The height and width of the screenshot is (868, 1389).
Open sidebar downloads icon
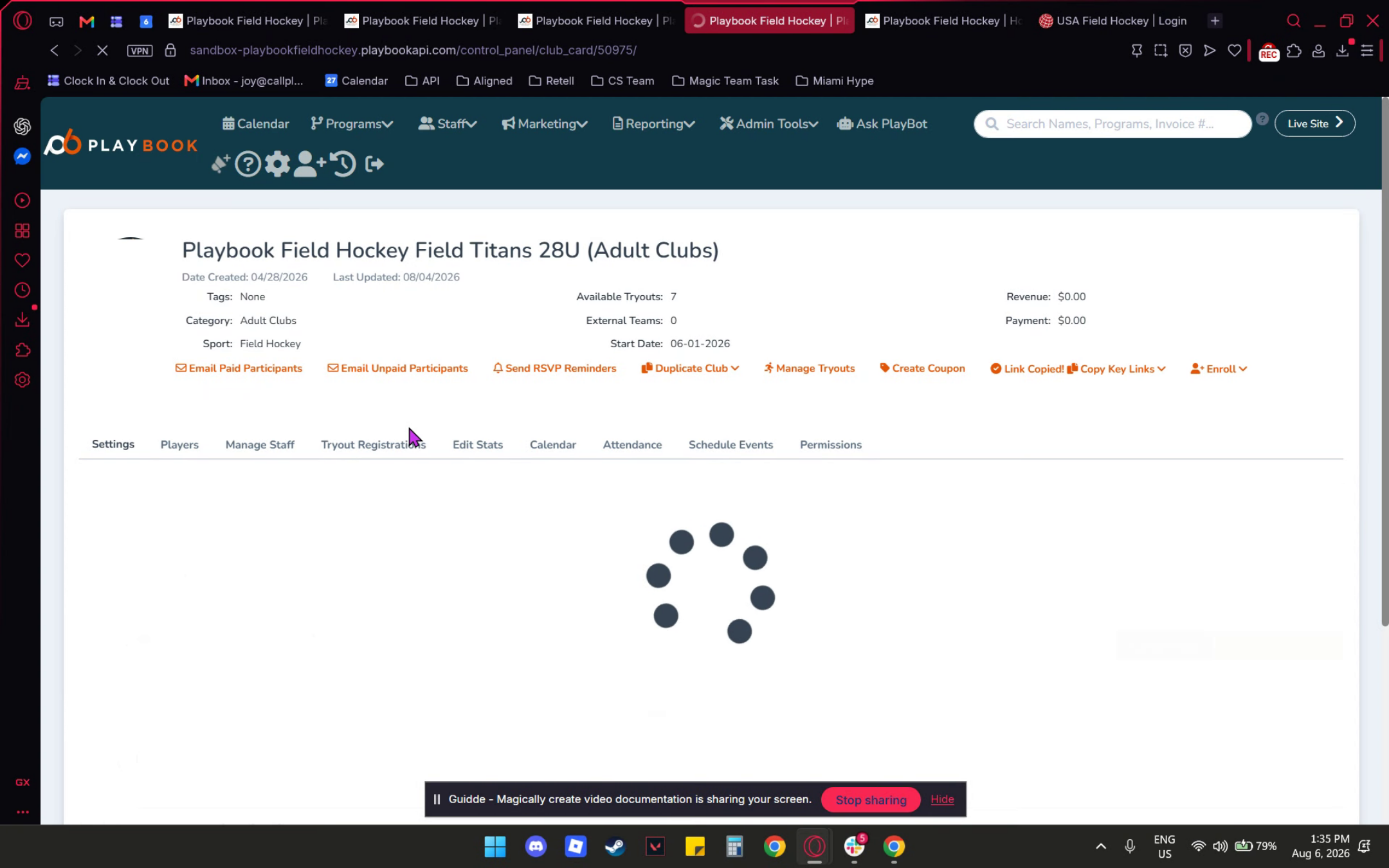click(23, 320)
